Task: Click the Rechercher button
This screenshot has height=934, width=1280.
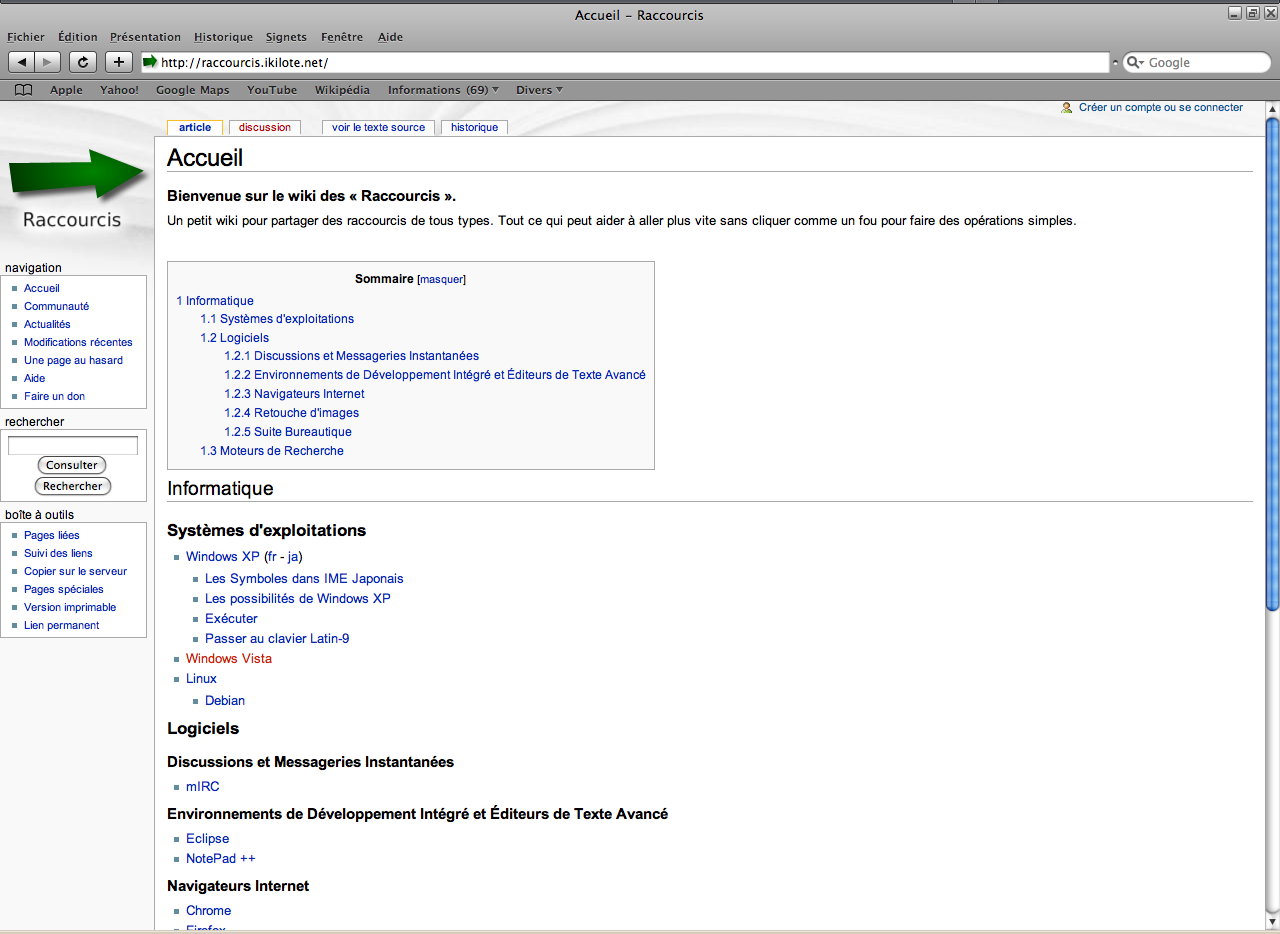Action: point(72,486)
